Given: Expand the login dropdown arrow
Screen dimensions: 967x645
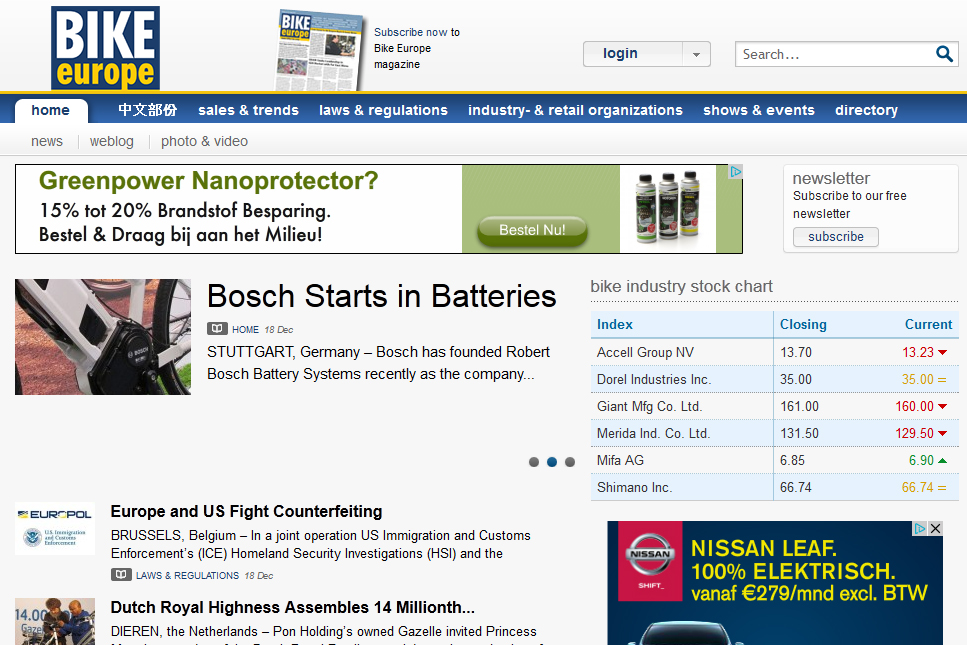Looking at the screenshot, I should 696,54.
